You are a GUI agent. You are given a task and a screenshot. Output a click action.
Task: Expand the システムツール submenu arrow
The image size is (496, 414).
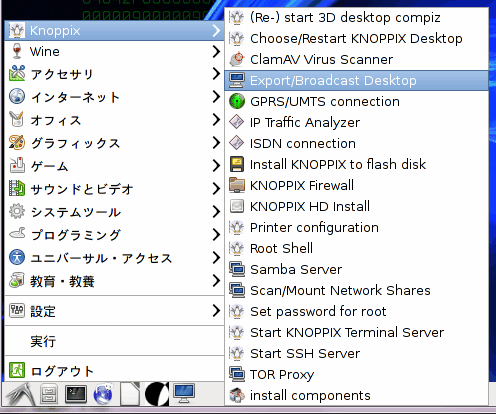click(x=216, y=212)
